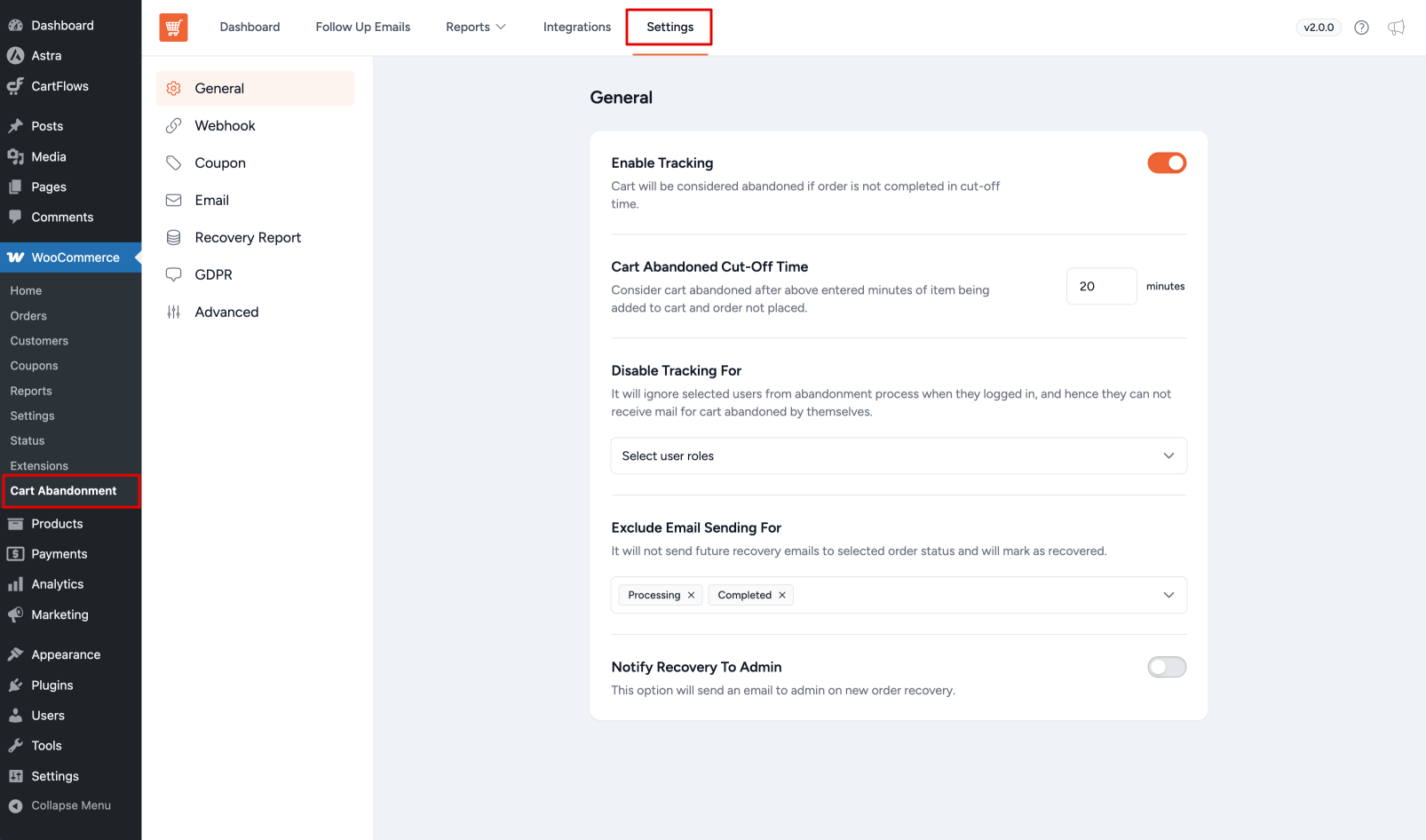Click the CartFlows logo icon
This screenshot has height=840, width=1426.
point(15,86)
